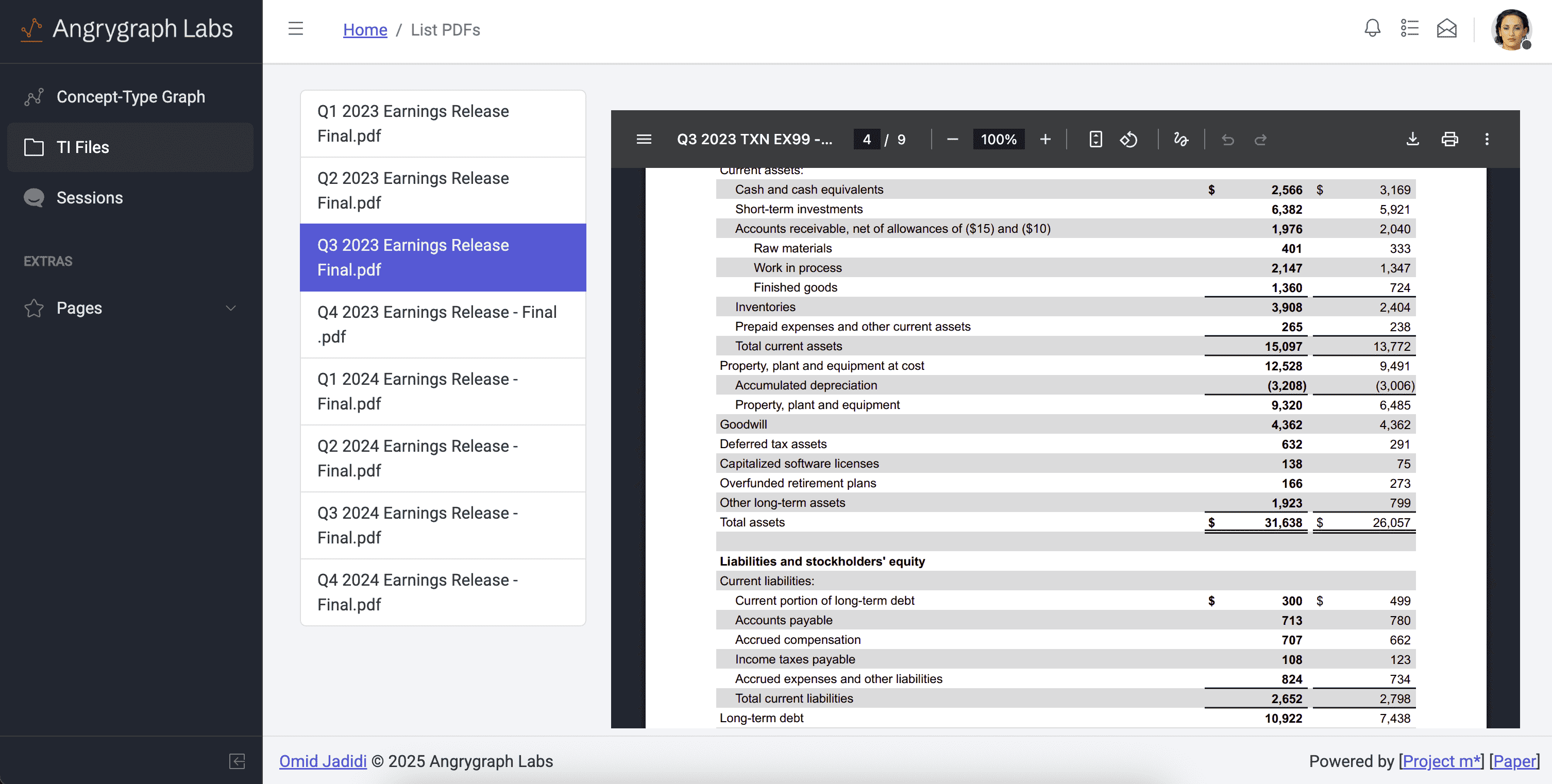Enable fit-to-page view mode

1095,139
